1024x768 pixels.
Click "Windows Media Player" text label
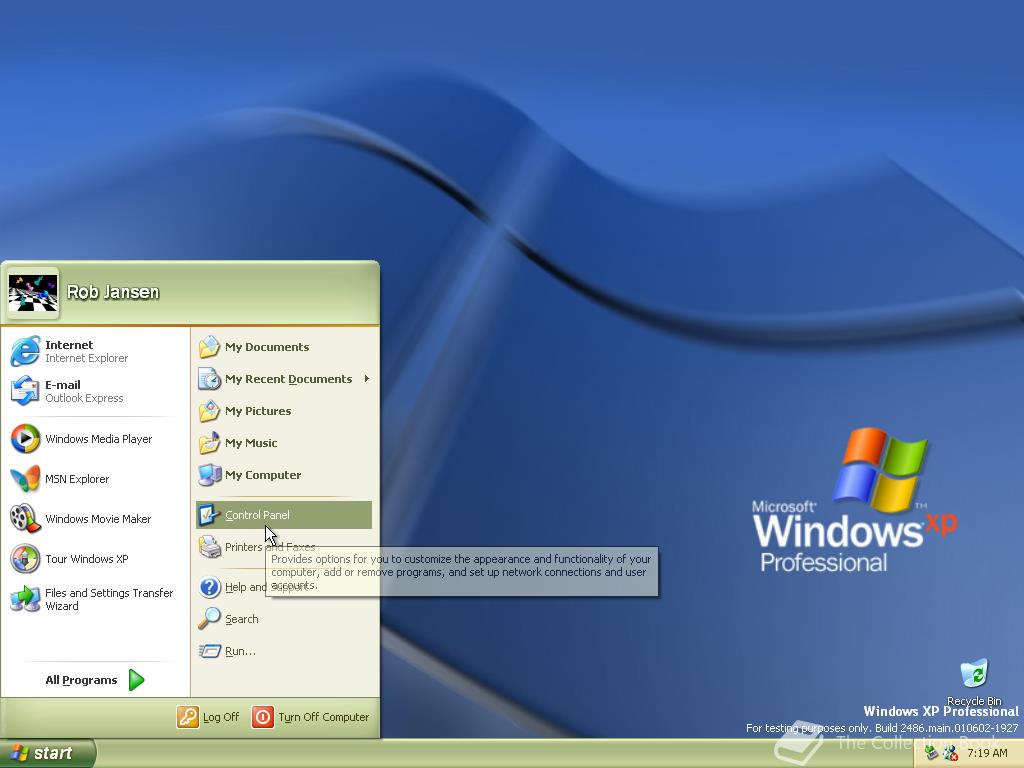point(99,439)
